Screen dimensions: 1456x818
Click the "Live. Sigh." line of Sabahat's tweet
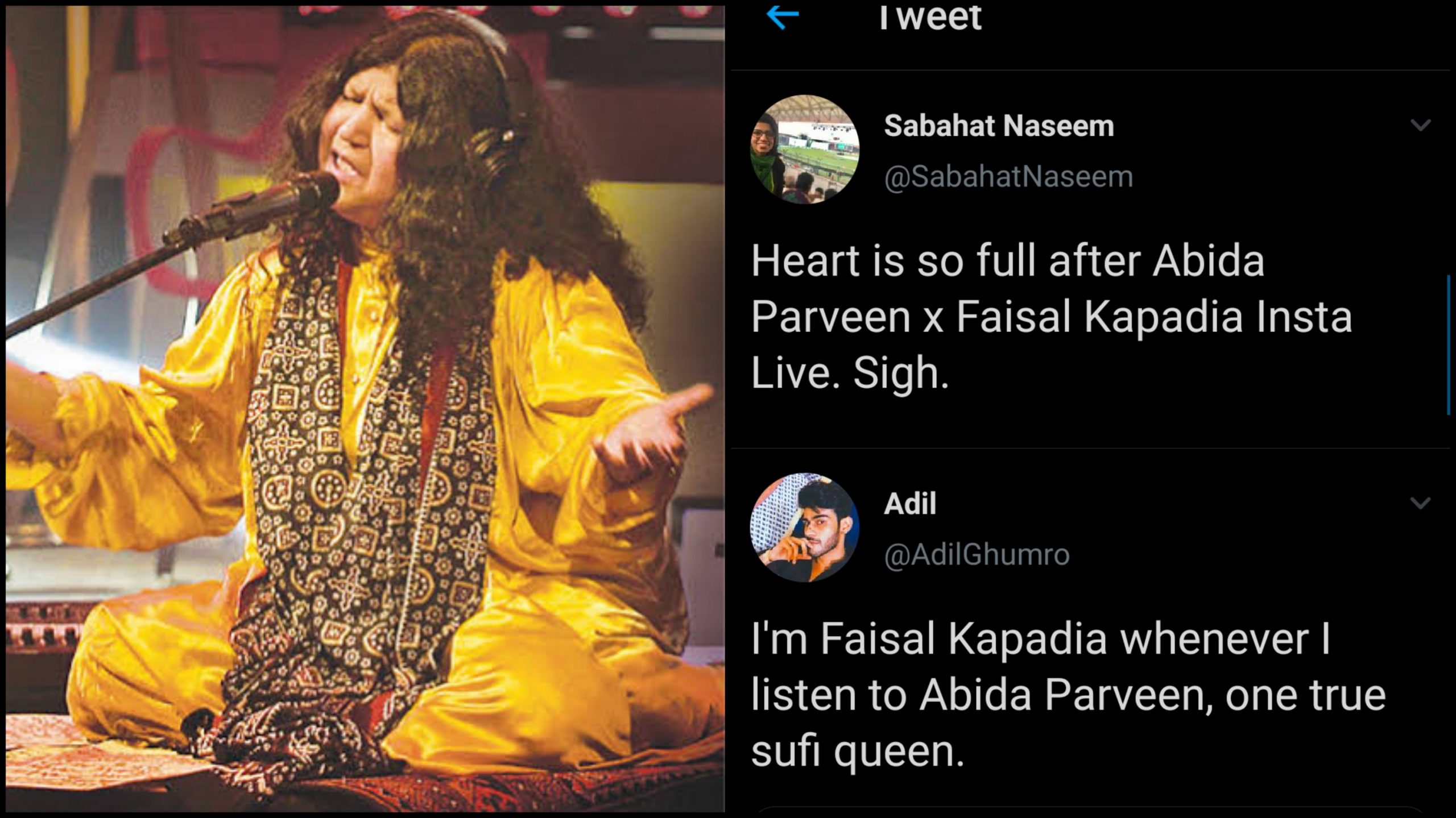click(850, 372)
